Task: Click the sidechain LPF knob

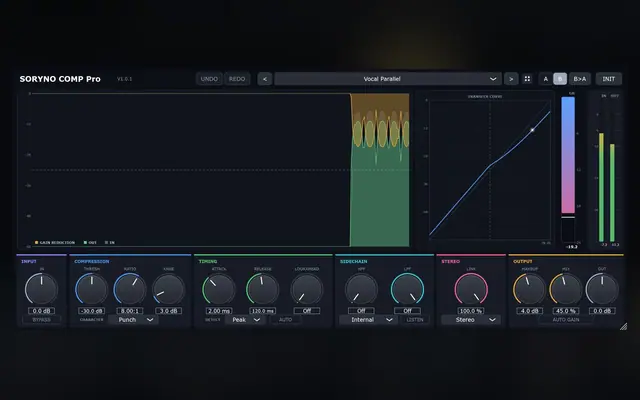Action: (x=407, y=289)
